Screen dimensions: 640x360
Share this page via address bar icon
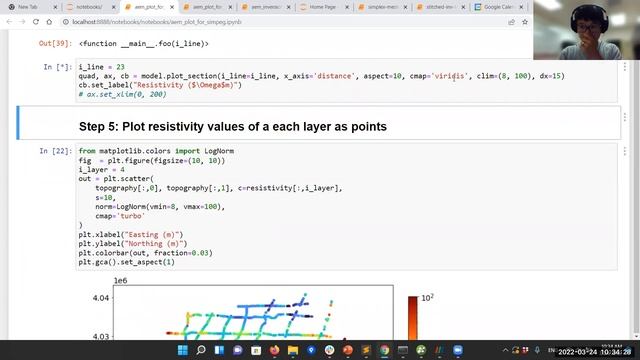[x=511, y=22]
